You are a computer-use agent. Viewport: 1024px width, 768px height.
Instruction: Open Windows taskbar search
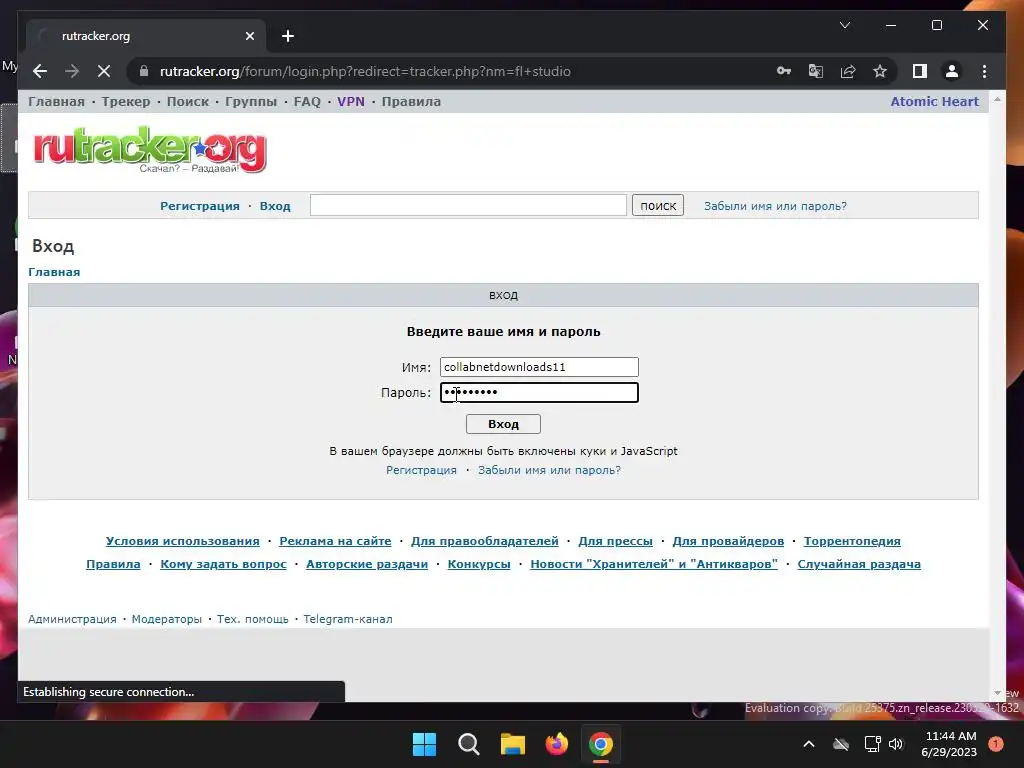point(468,744)
